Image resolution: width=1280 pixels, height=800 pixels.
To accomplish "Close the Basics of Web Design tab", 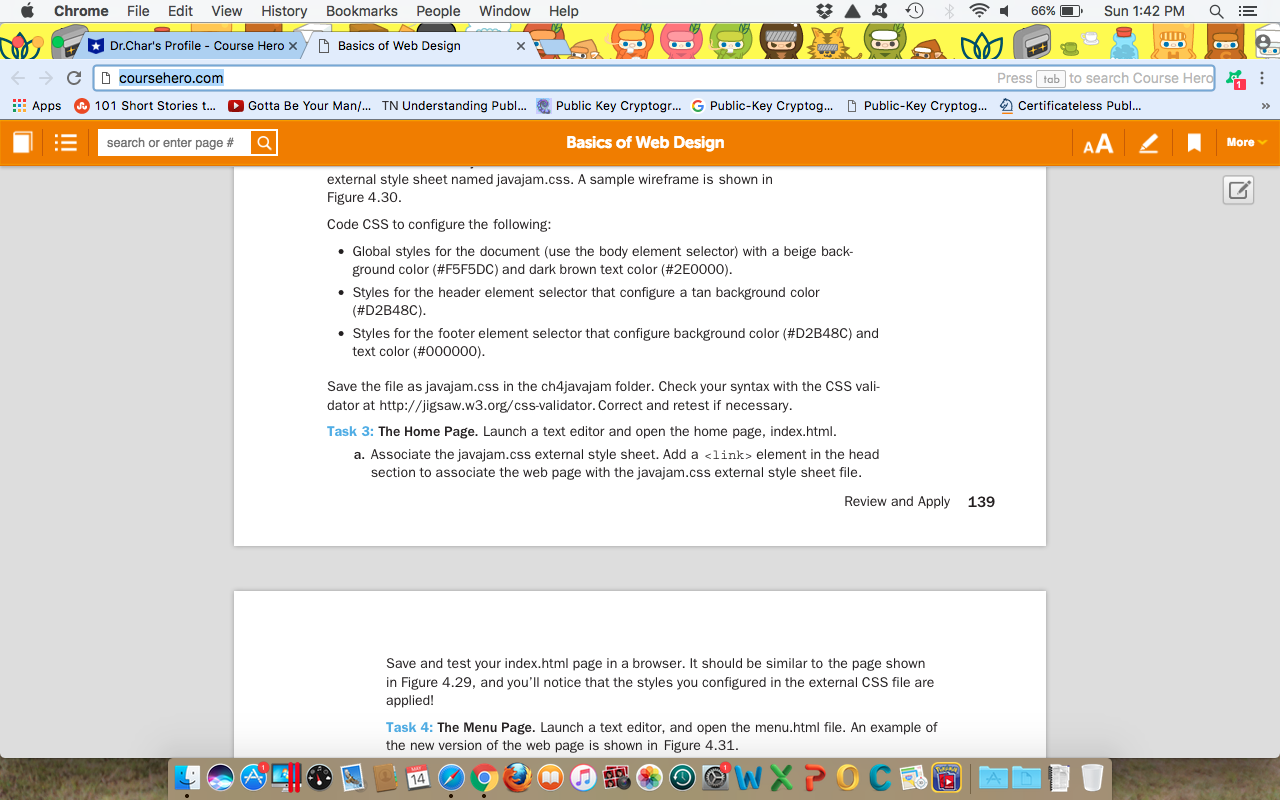I will pyautogui.click(x=520, y=46).
